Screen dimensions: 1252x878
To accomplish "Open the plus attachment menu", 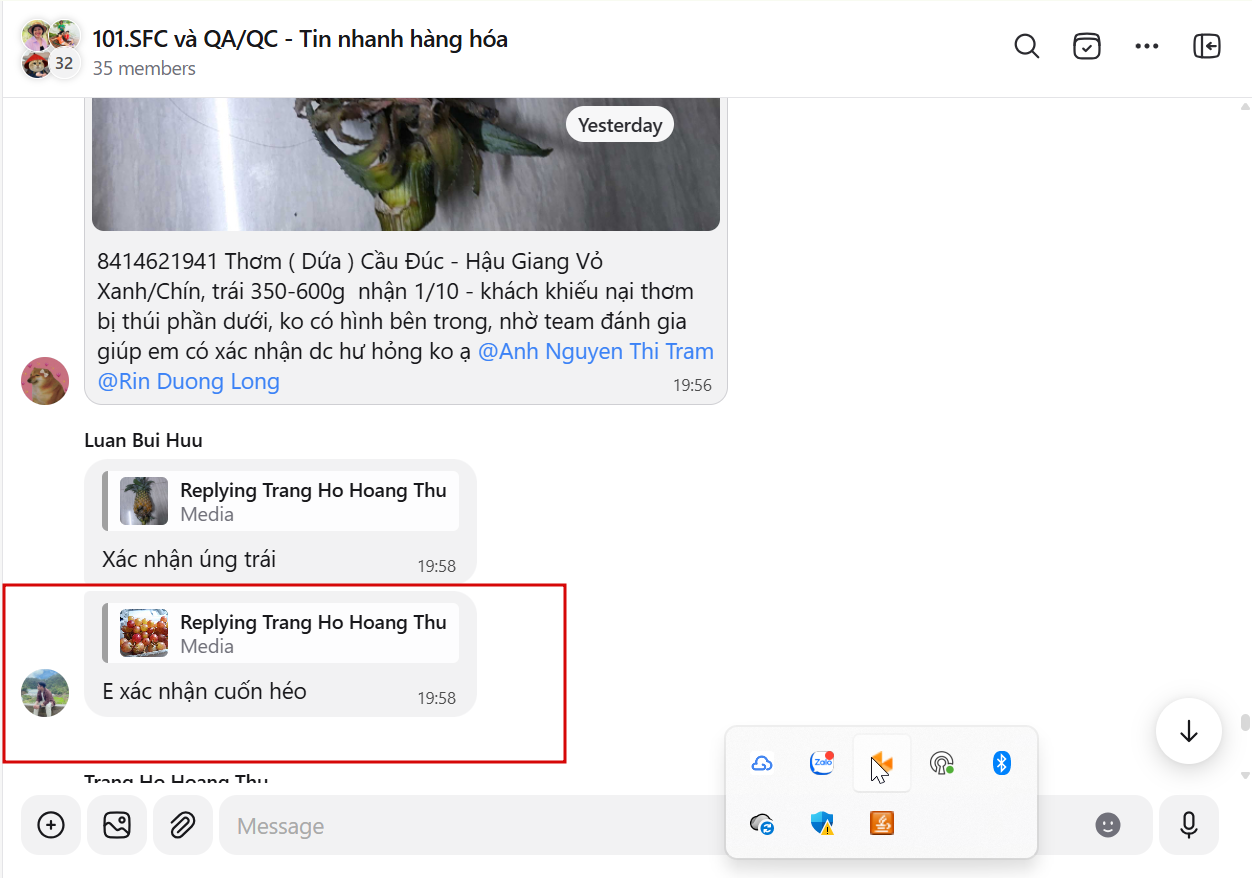I will [x=51, y=825].
